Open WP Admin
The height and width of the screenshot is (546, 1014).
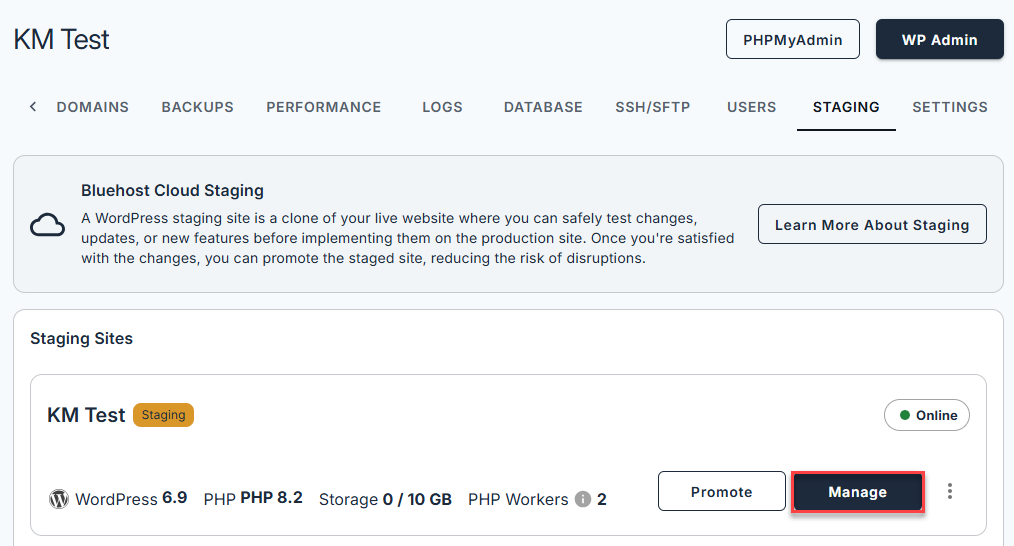939,39
